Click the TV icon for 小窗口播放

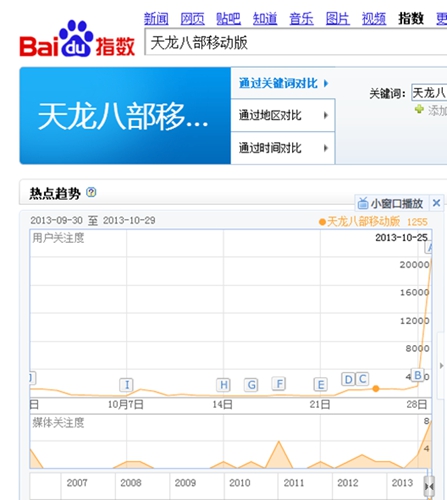363,203
